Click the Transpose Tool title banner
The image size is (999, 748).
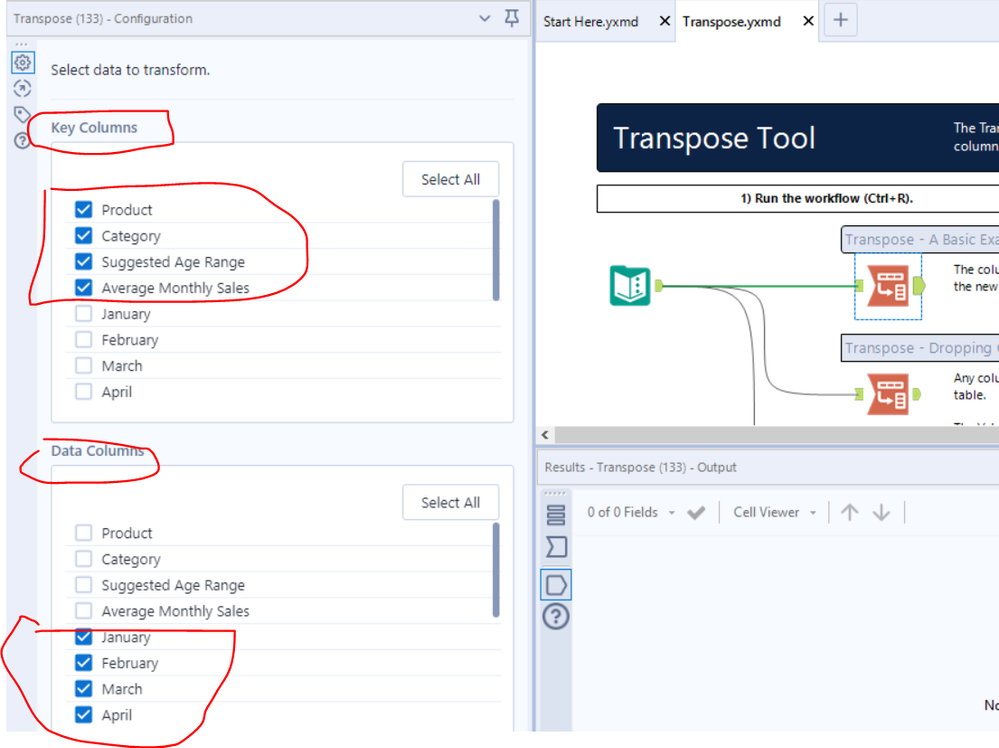(x=798, y=138)
